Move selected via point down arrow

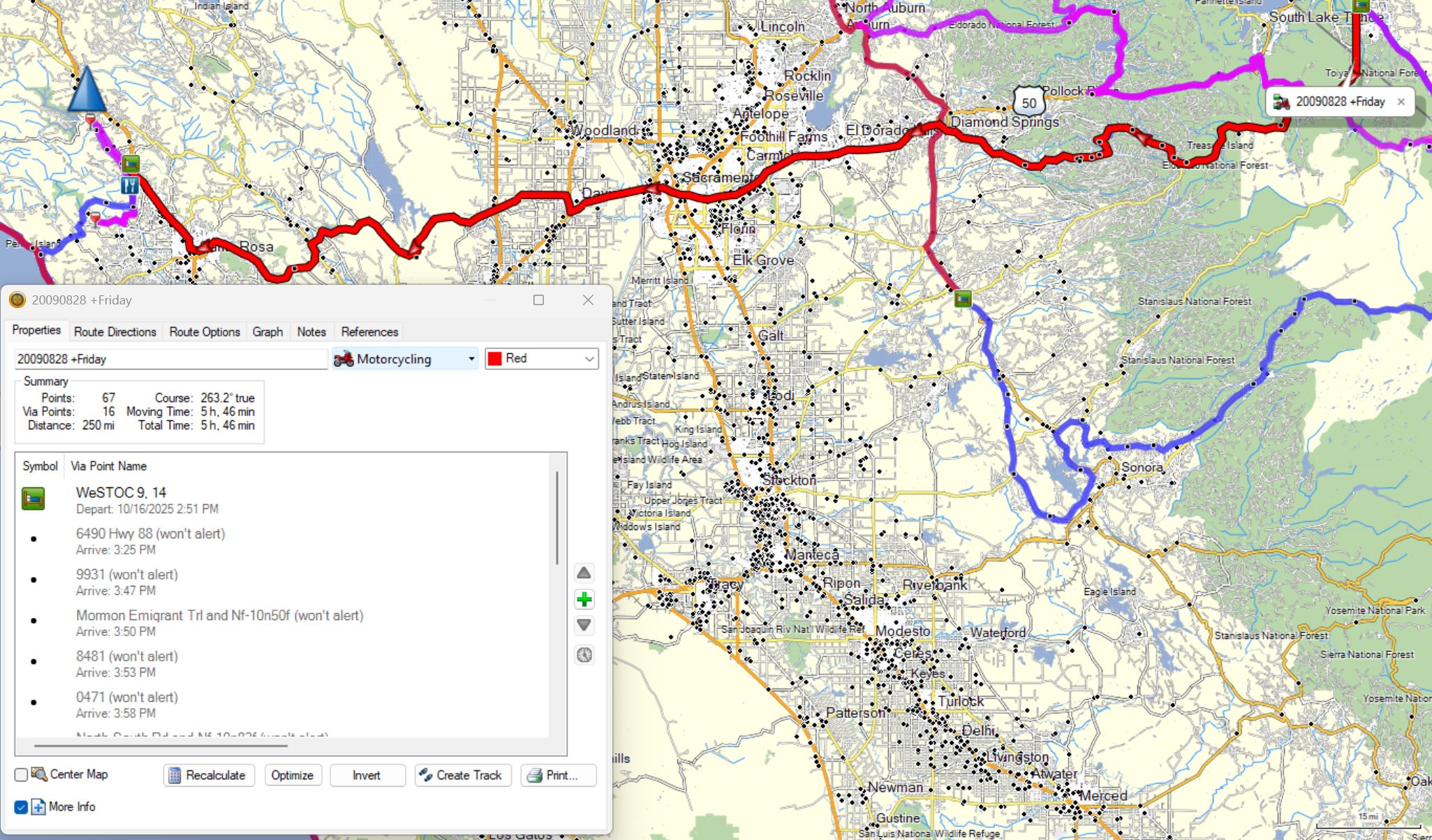[584, 625]
